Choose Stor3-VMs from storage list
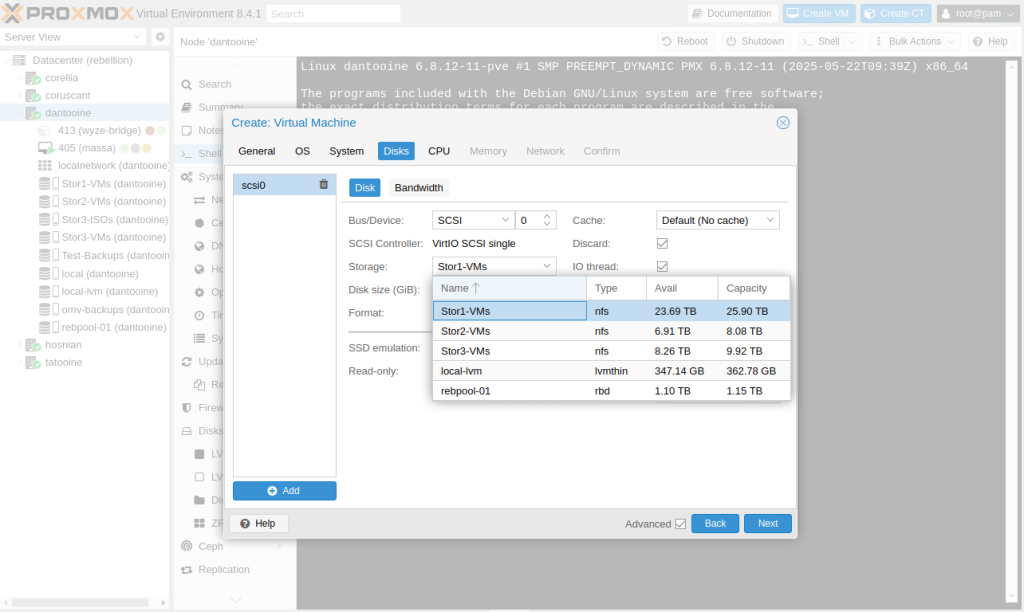This screenshot has height=612, width=1024. 611,351
